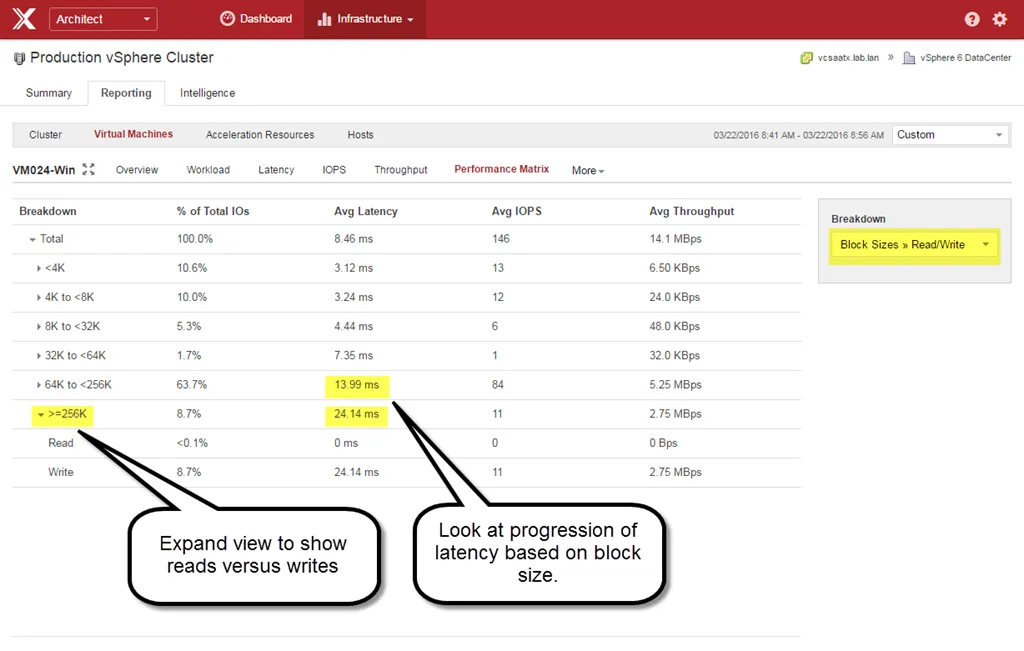Image resolution: width=1024 pixels, height=651 pixels.
Task: Open the Intelligence tab
Action: [x=208, y=93]
